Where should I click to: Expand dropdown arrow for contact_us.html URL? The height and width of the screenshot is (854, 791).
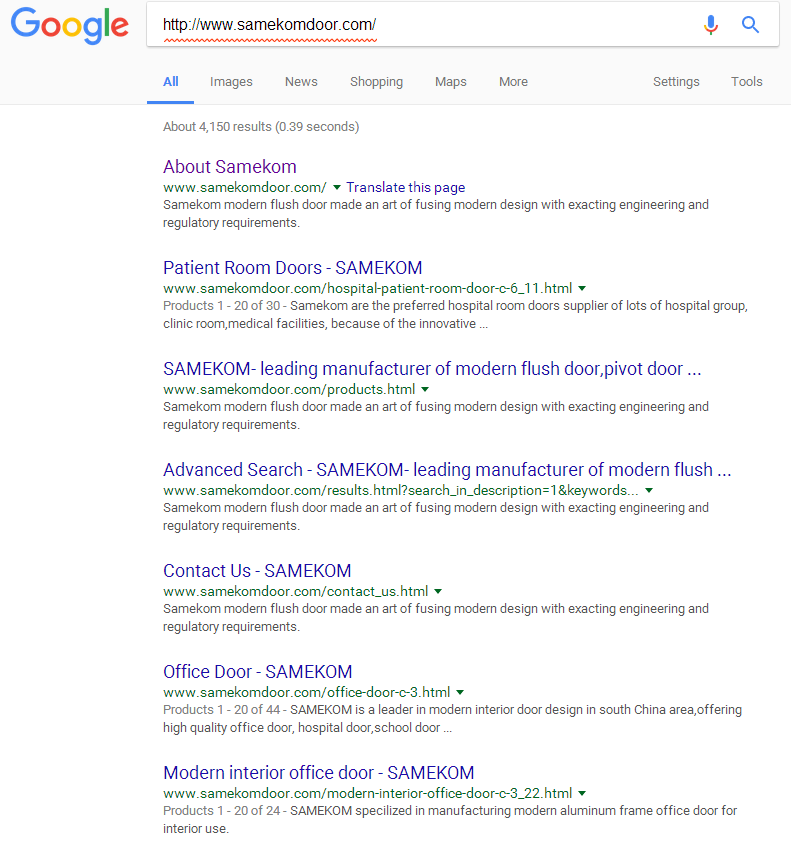tap(438, 591)
